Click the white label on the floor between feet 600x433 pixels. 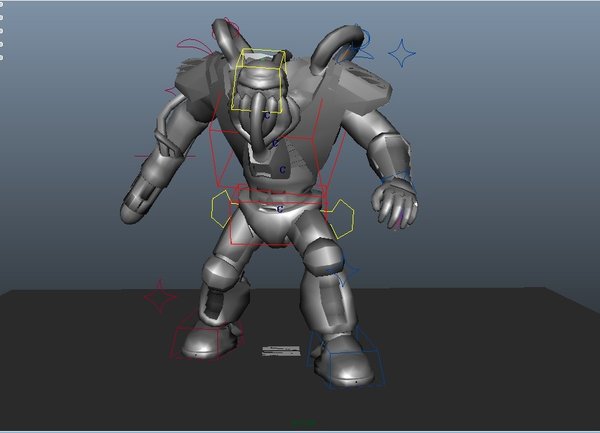(281, 351)
